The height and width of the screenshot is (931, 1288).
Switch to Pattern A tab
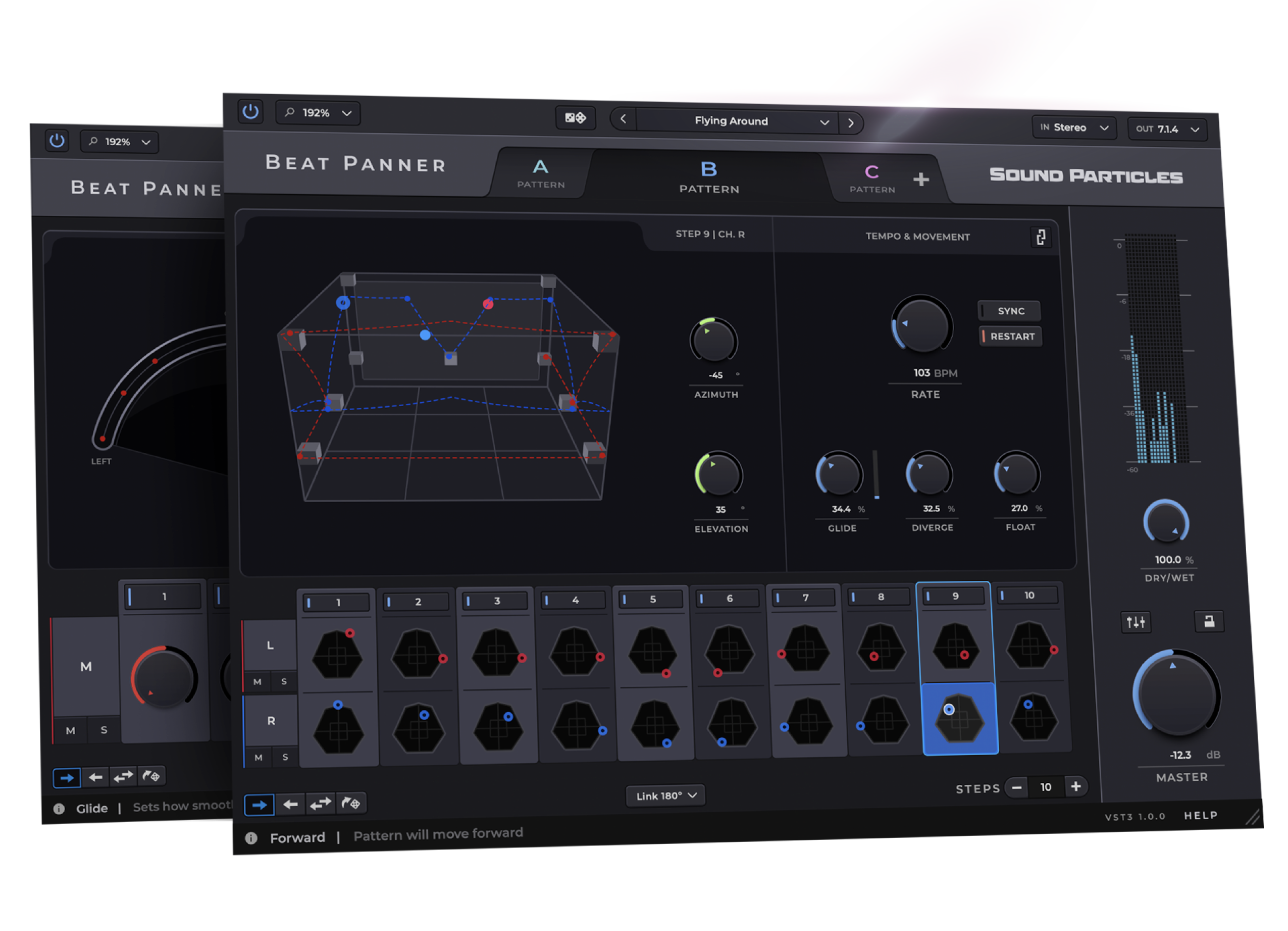point(541,173)
